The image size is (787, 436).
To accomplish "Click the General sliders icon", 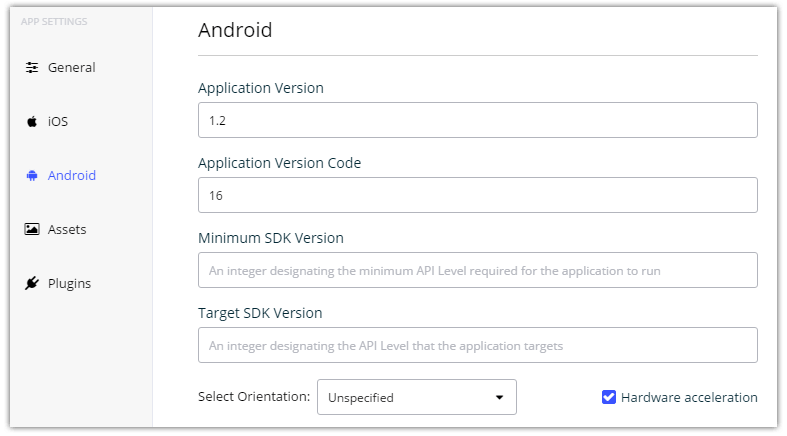I will click(x=32, y=67).
